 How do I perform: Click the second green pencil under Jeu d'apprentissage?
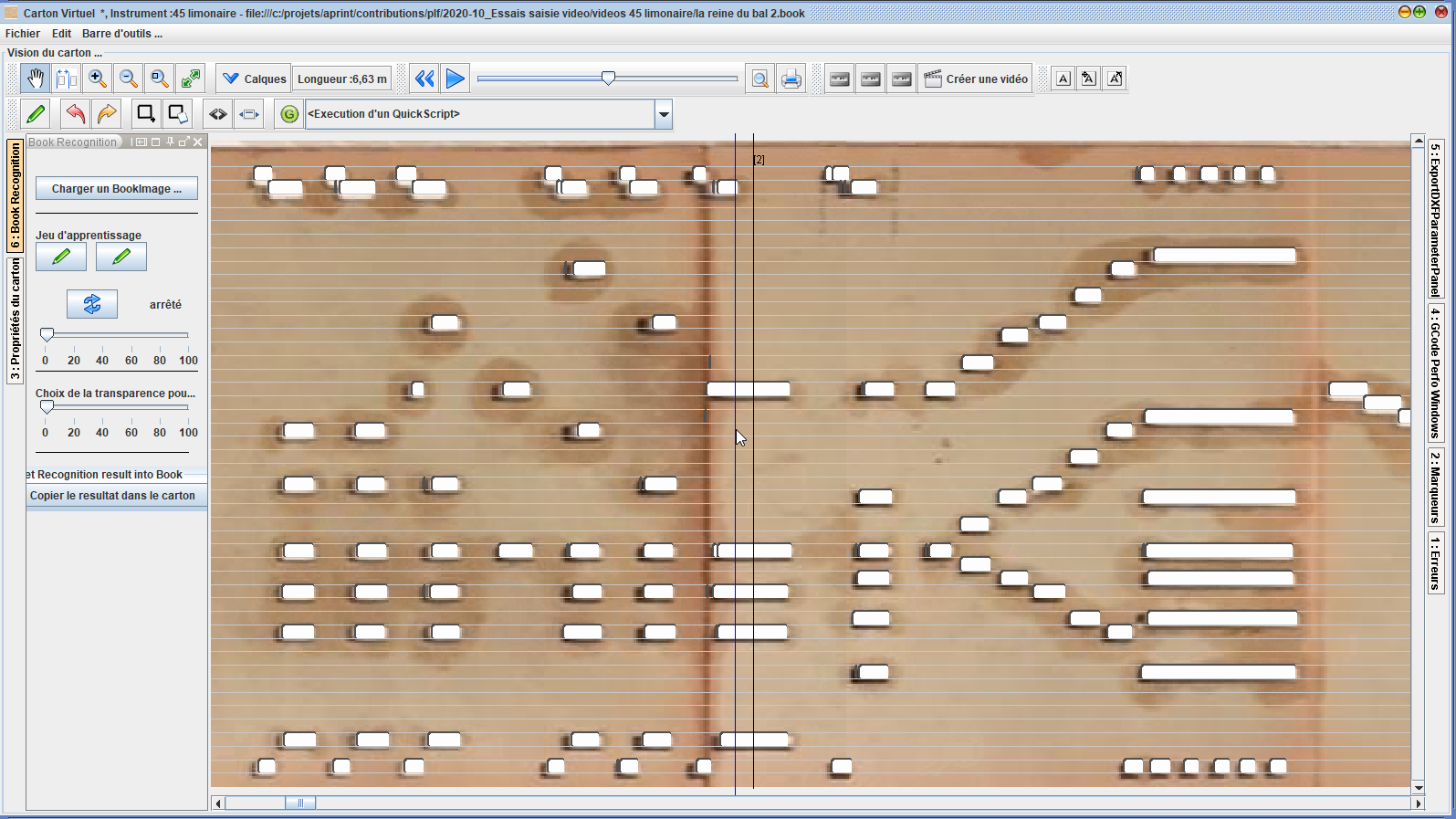121,257
